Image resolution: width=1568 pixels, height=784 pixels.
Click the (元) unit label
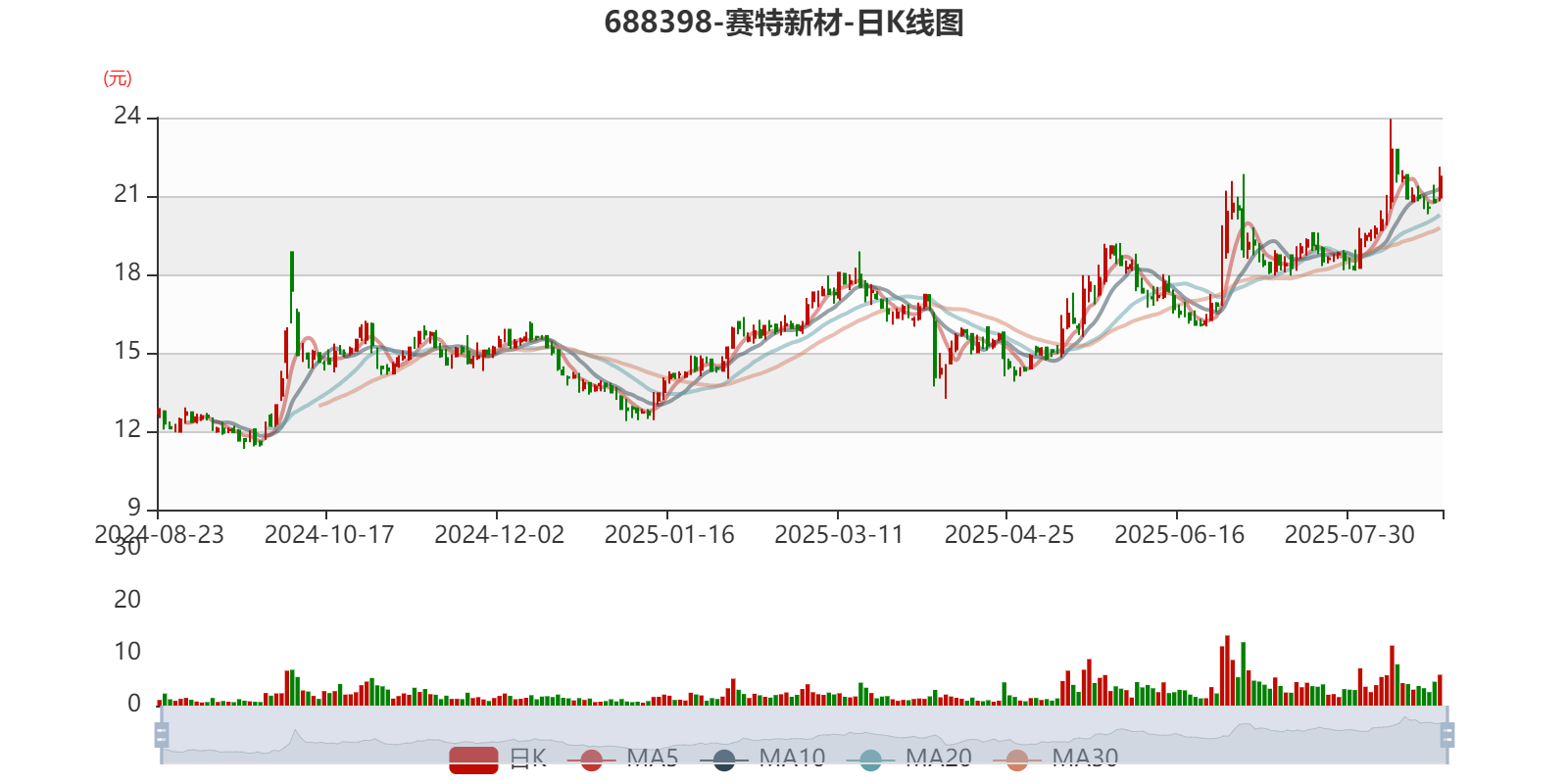(x=118, y=78)
